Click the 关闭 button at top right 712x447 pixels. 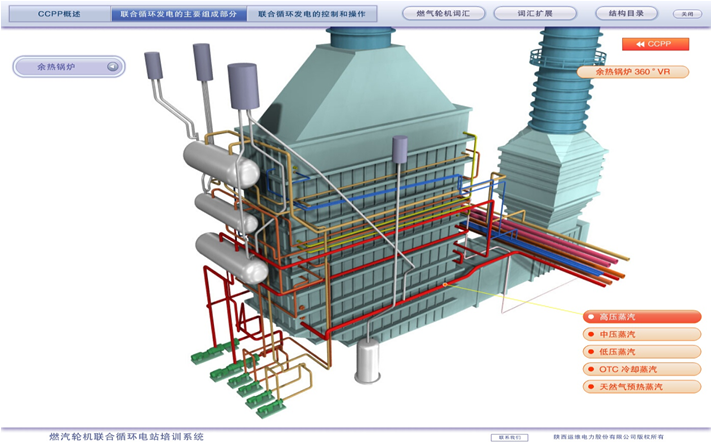pyautogui.click(x=686, y=15)
